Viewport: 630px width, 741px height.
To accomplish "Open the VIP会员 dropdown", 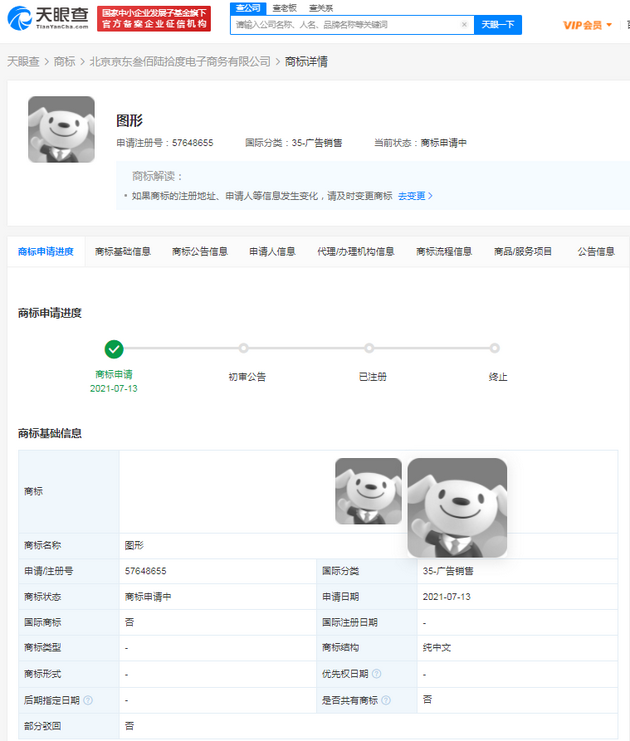I will point(588,25).
